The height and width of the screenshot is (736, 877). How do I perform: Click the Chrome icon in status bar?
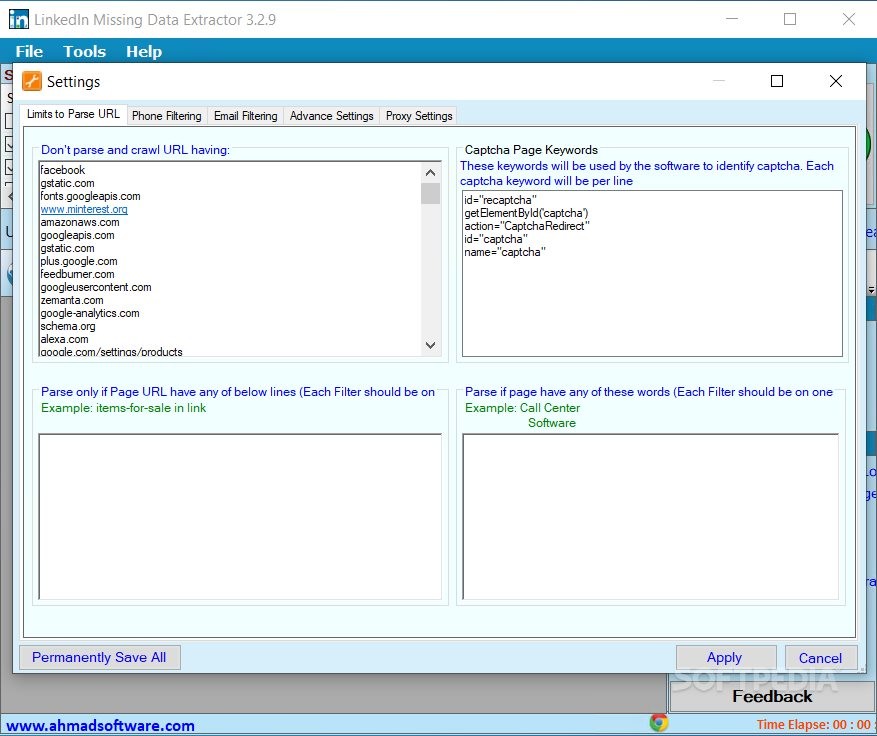pos(659,723)
